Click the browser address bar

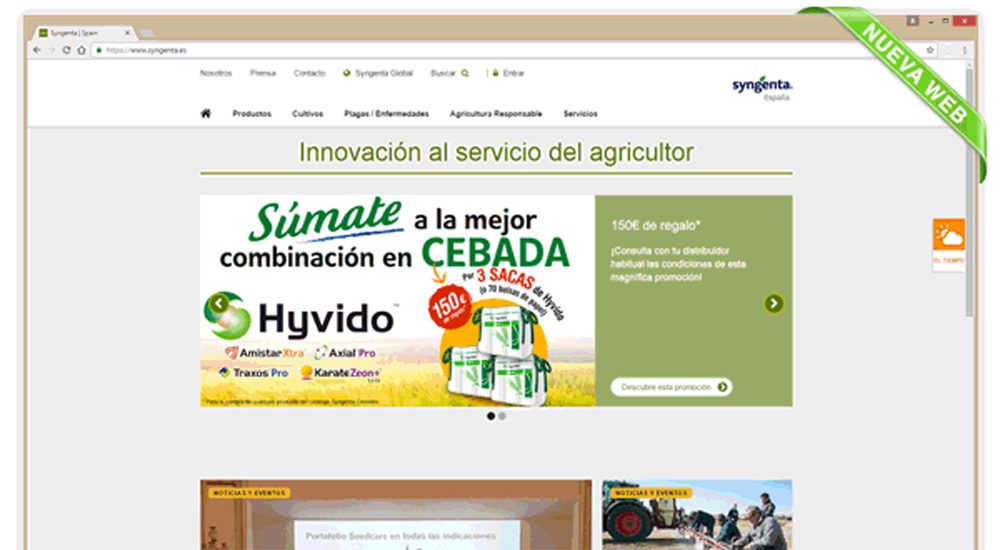pyautogui.click(x=500, y=50)
